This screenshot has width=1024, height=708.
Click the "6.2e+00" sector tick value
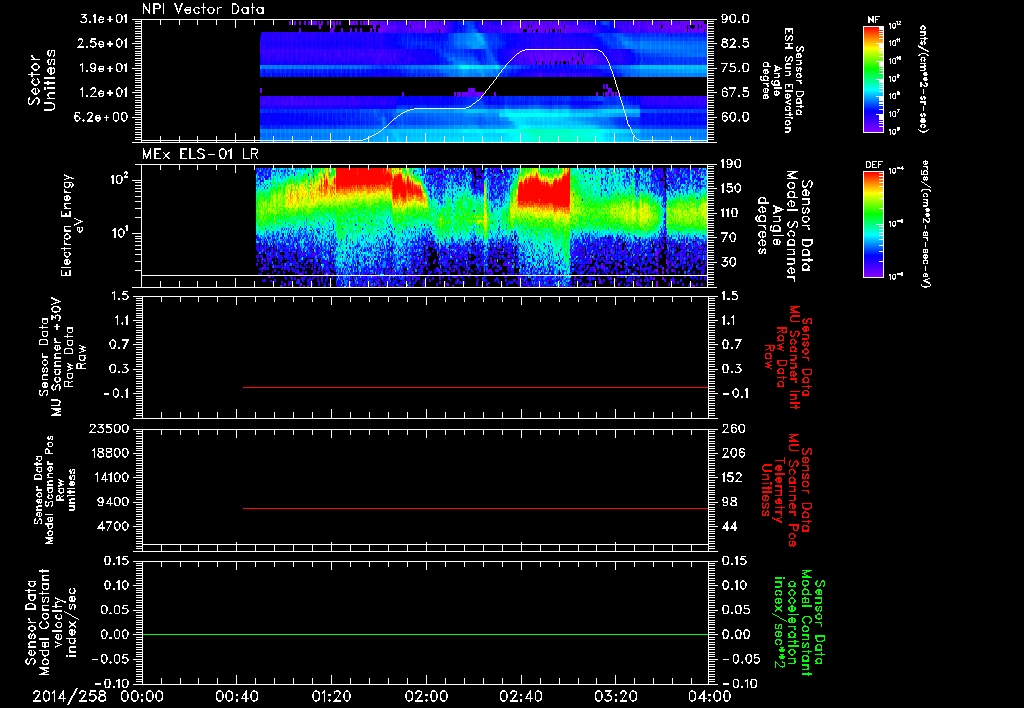(x=101, y=118)
